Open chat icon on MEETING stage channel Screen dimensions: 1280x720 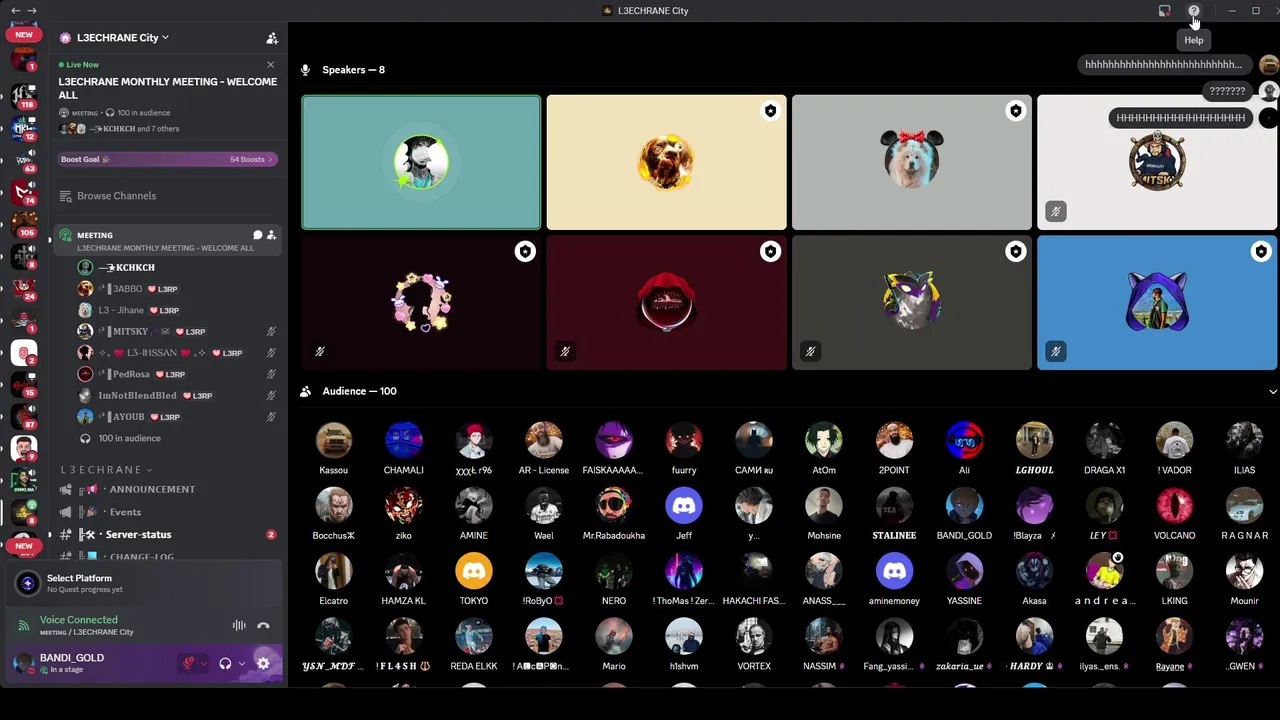click(x=257, y=235)
